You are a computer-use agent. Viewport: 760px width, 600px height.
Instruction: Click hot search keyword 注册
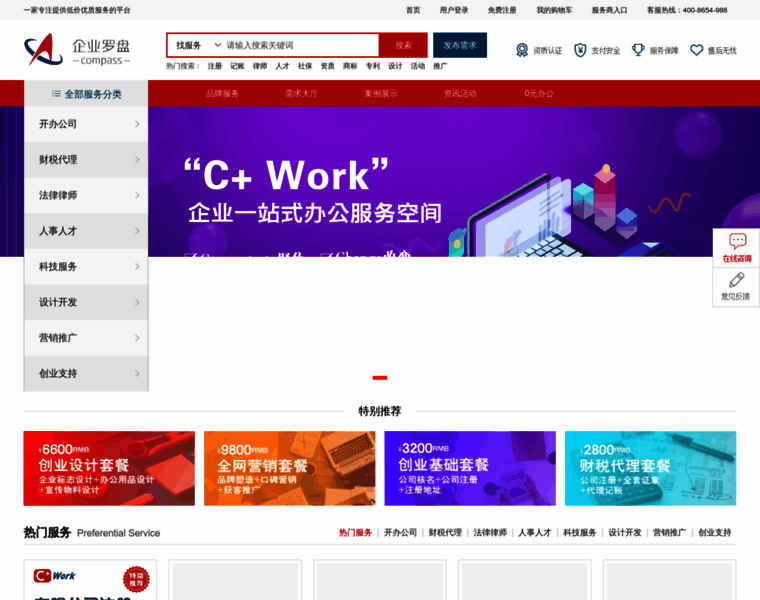coord(215,66)
